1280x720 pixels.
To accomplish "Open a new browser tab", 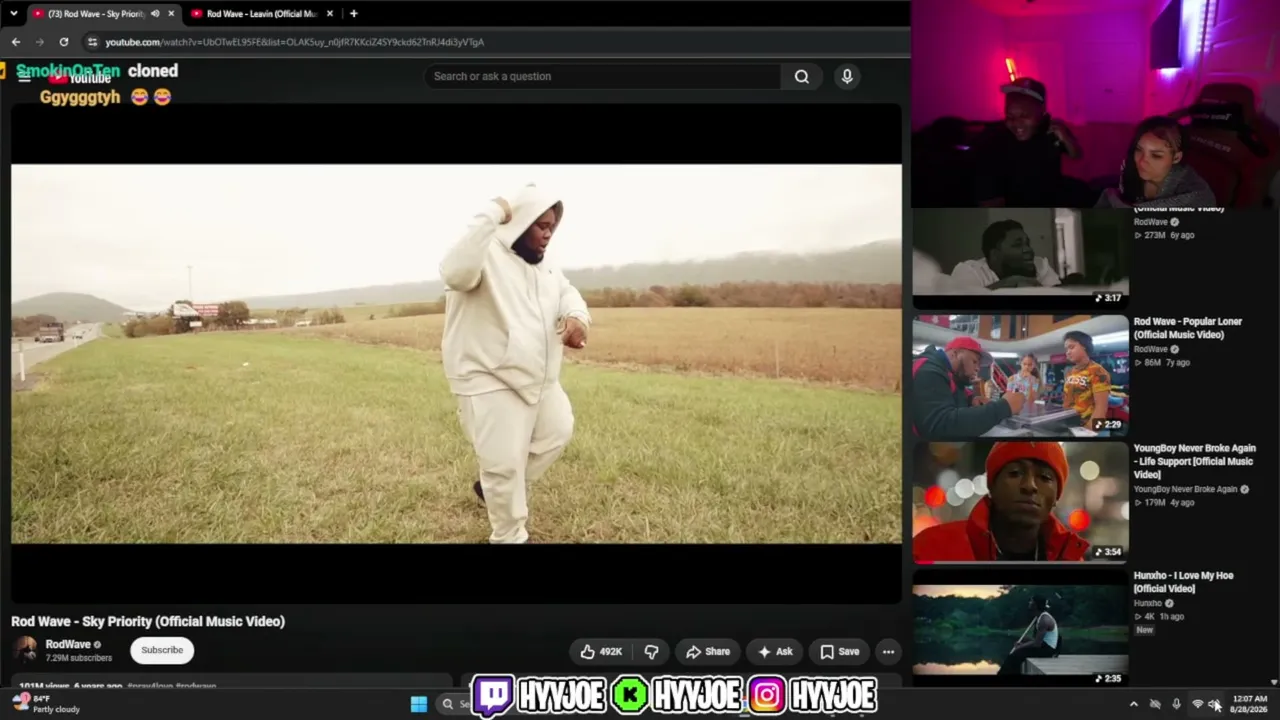I will (x=353, y=14).
